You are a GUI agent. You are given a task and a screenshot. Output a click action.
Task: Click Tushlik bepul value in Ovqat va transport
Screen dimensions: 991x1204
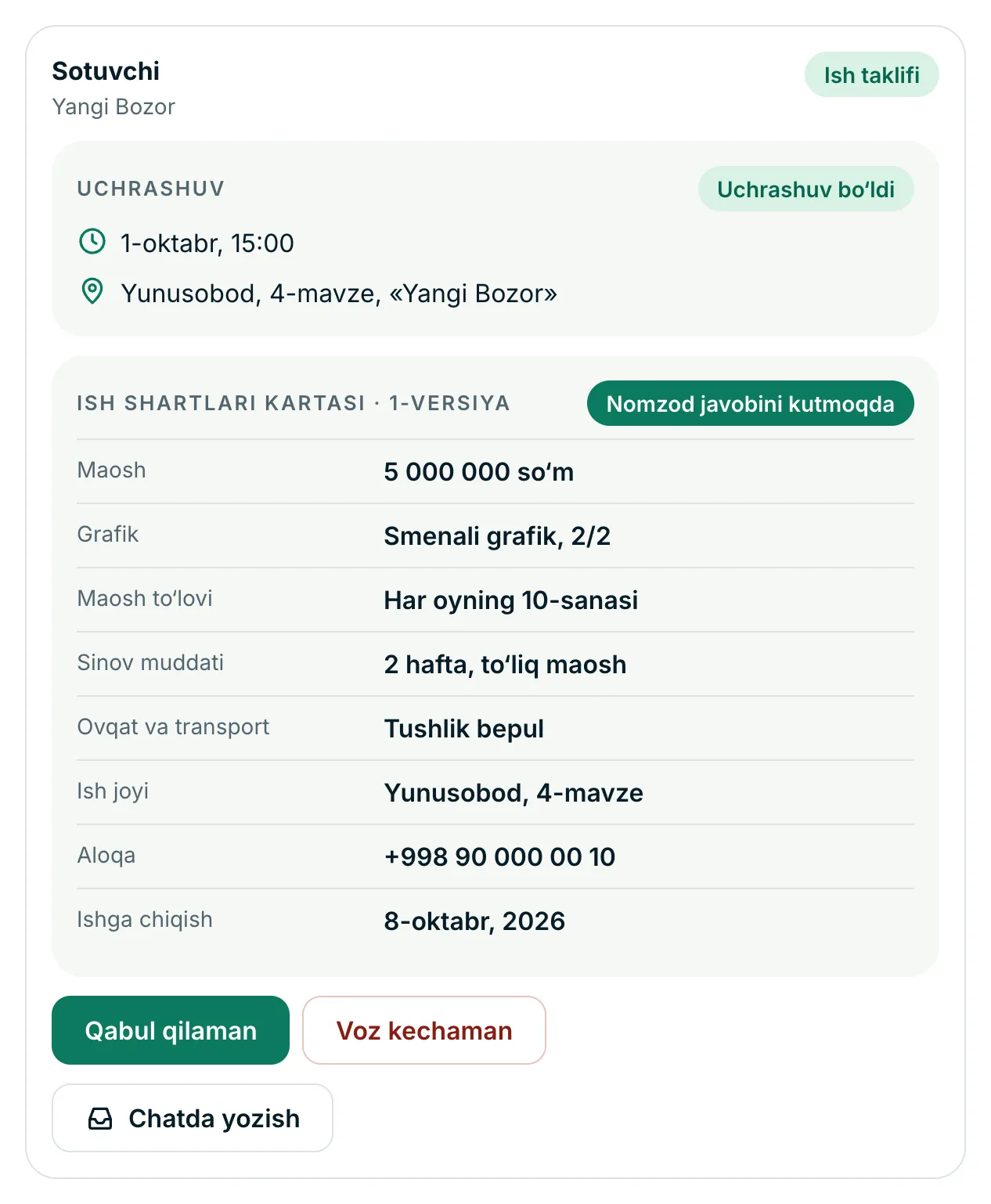click(x=463, y=728)
